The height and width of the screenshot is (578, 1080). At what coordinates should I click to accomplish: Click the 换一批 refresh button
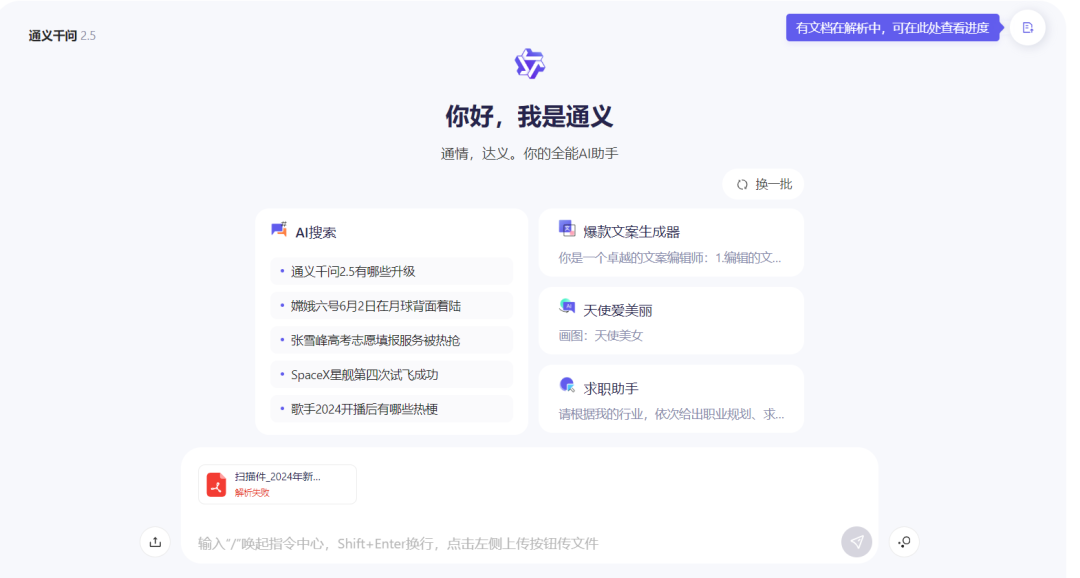click(763, 185)
